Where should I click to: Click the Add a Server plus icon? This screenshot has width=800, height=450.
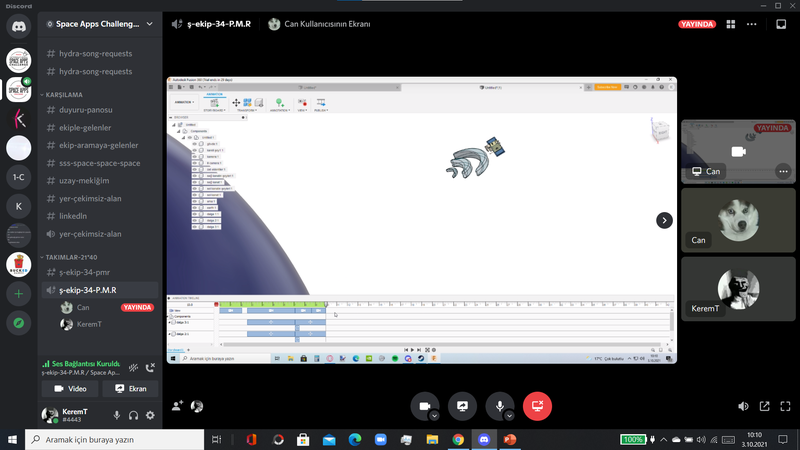pos(18,294)
